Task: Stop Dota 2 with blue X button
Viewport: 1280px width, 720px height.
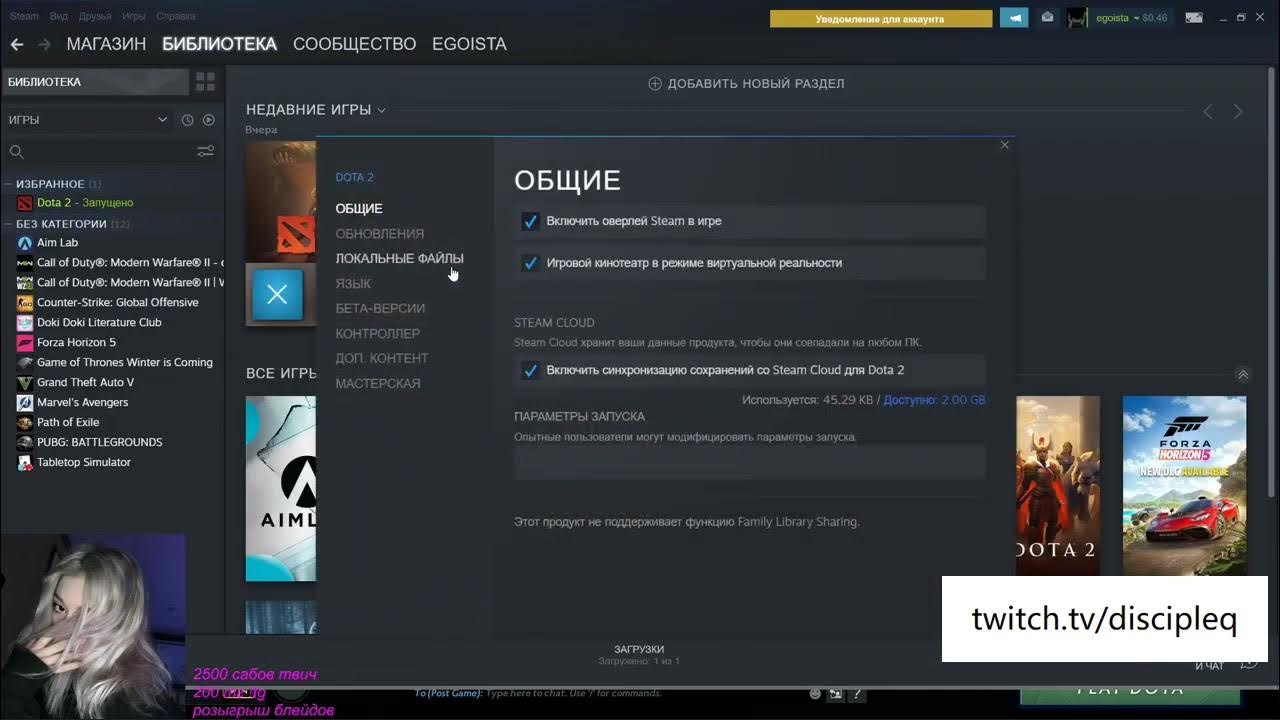Action: coord(277,295)
